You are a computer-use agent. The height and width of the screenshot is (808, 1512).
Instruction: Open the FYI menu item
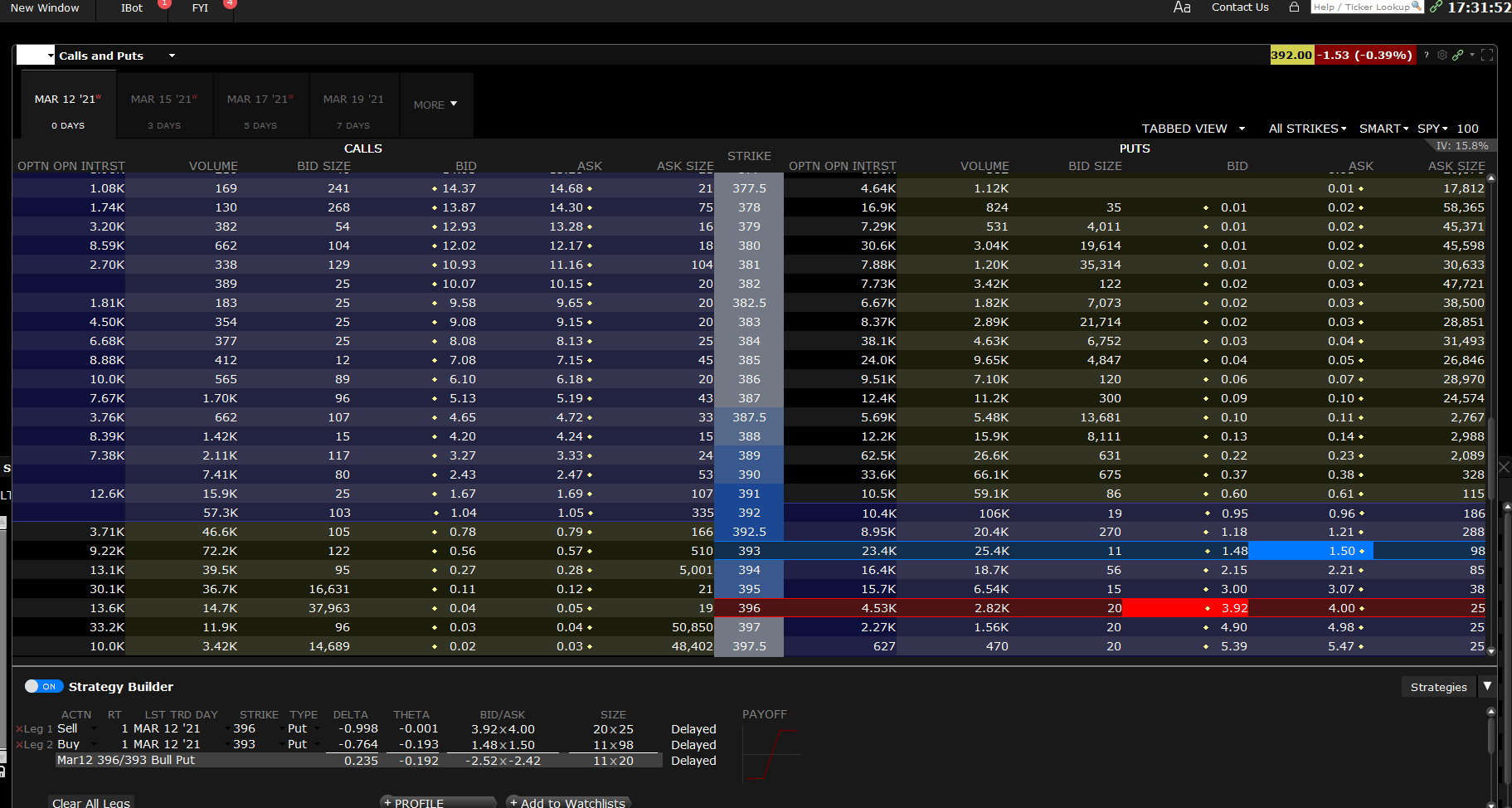[200, 7]
